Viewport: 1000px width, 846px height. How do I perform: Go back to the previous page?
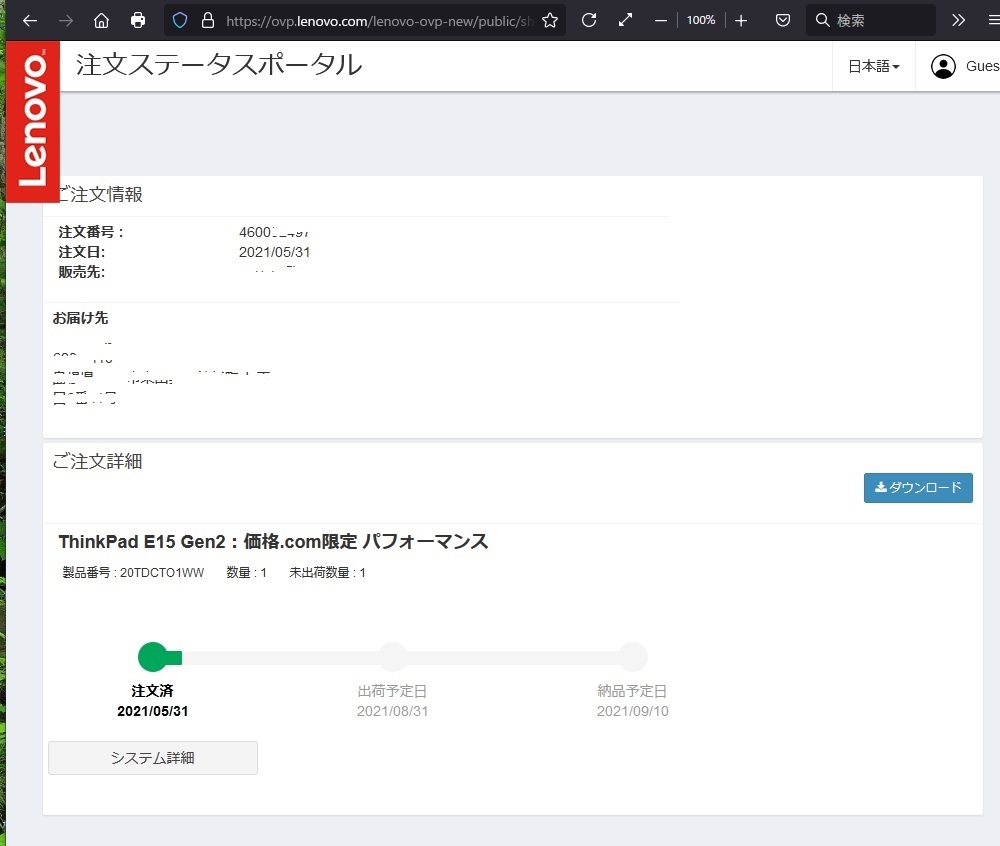30,20
